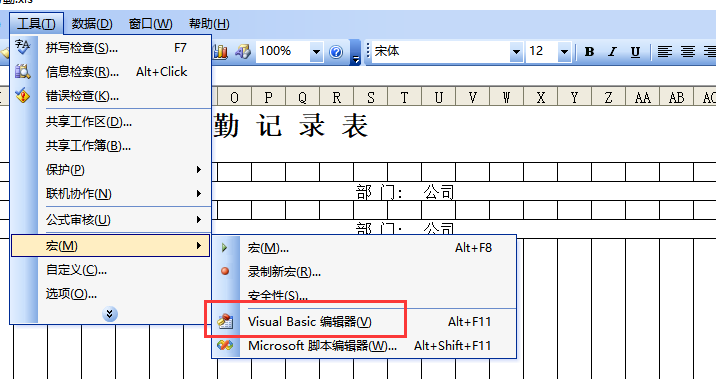Click the highlighted 宏(M) submenu entry
This screenshot has width=716, height=379.
point(111,246)
